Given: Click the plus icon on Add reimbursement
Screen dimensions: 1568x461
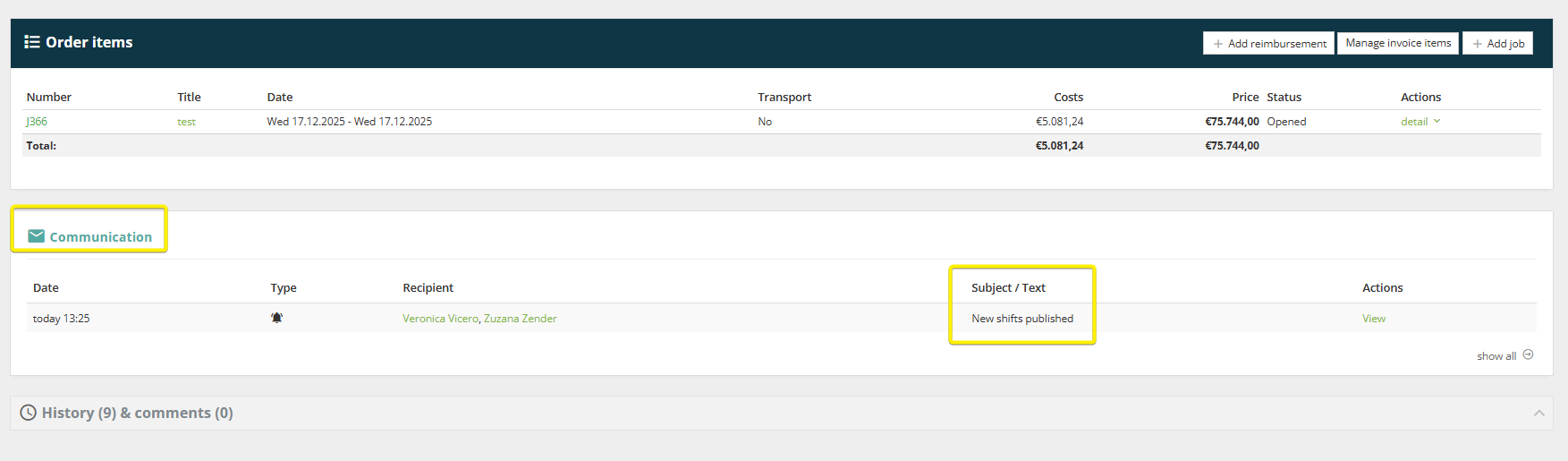Looking at the screenshot, I should point(1218,44).
